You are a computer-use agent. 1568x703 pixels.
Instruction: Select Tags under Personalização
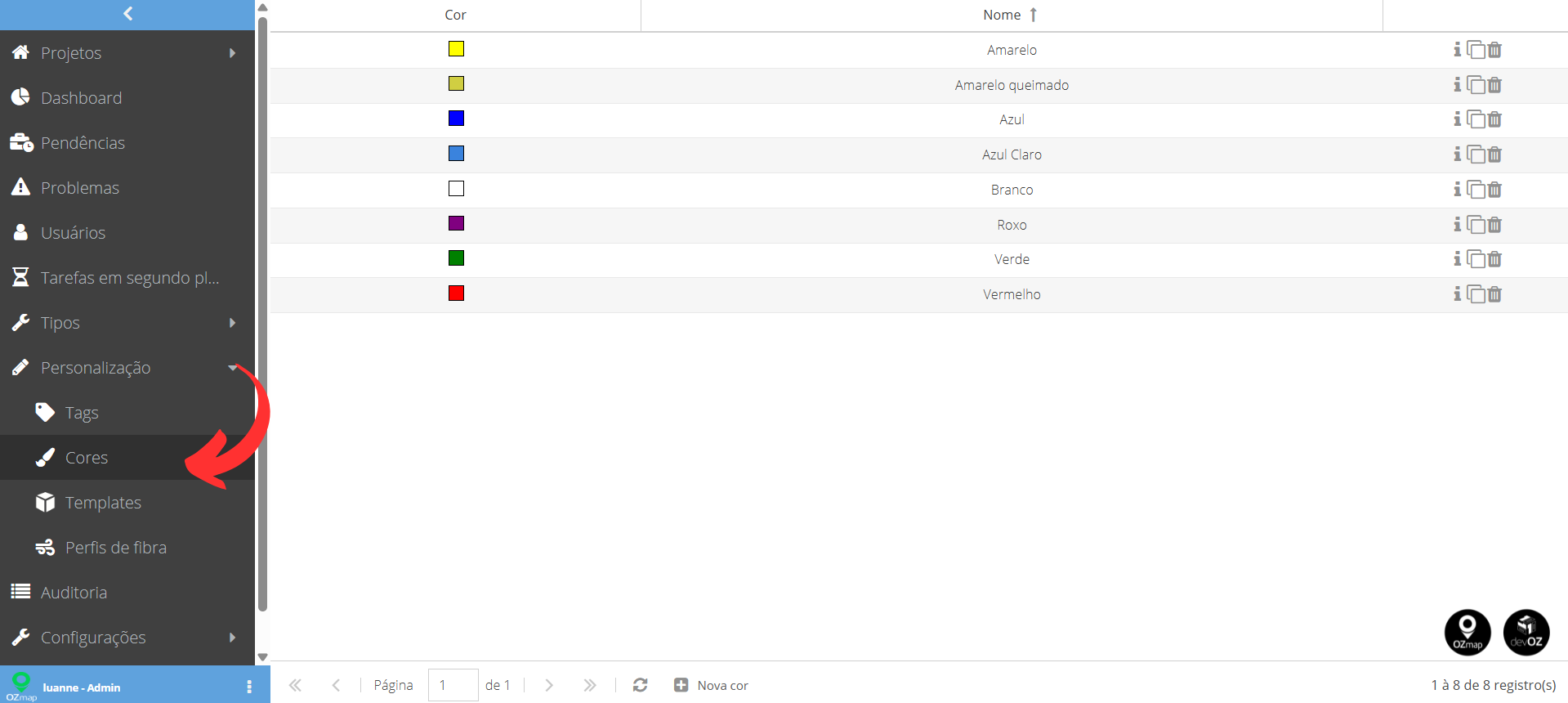[127, 413]
